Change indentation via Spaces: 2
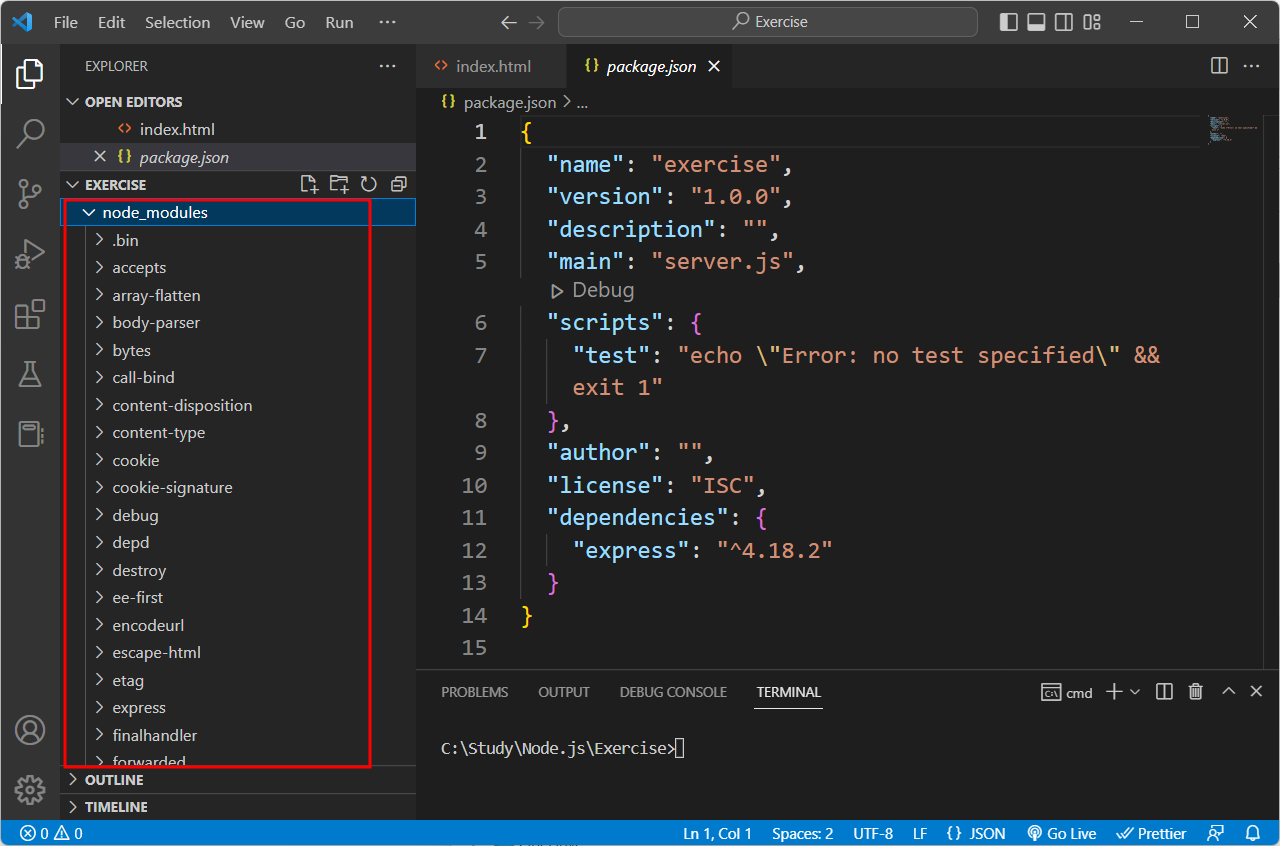Image resolution: width=1280 pixels, height=846 pixels. click(x=802, y=833)
